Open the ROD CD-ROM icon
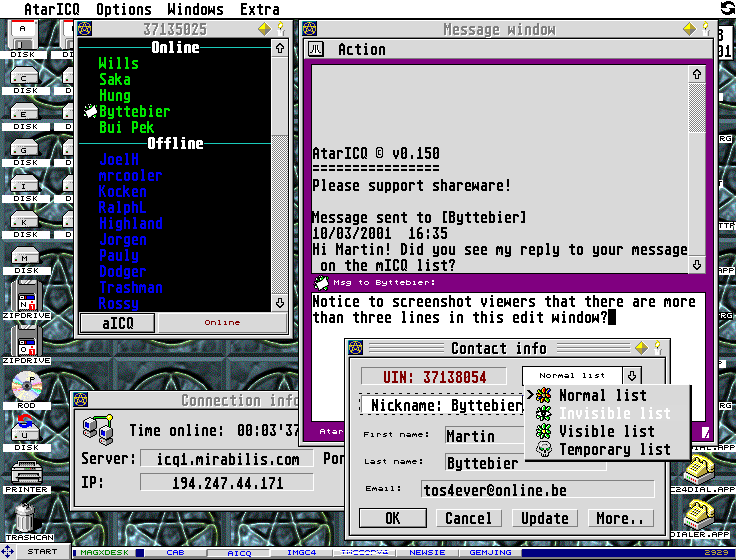Image resolution: width=736 pixels, height=560 pixels. 26,391
